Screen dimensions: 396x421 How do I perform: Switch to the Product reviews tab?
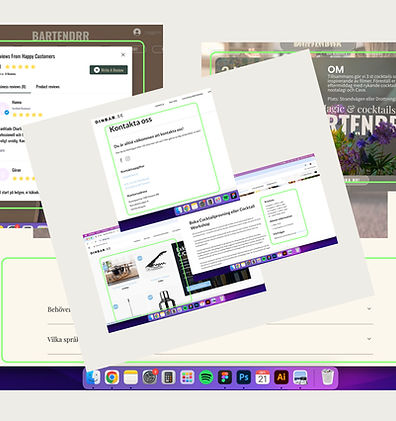[48, 87]
